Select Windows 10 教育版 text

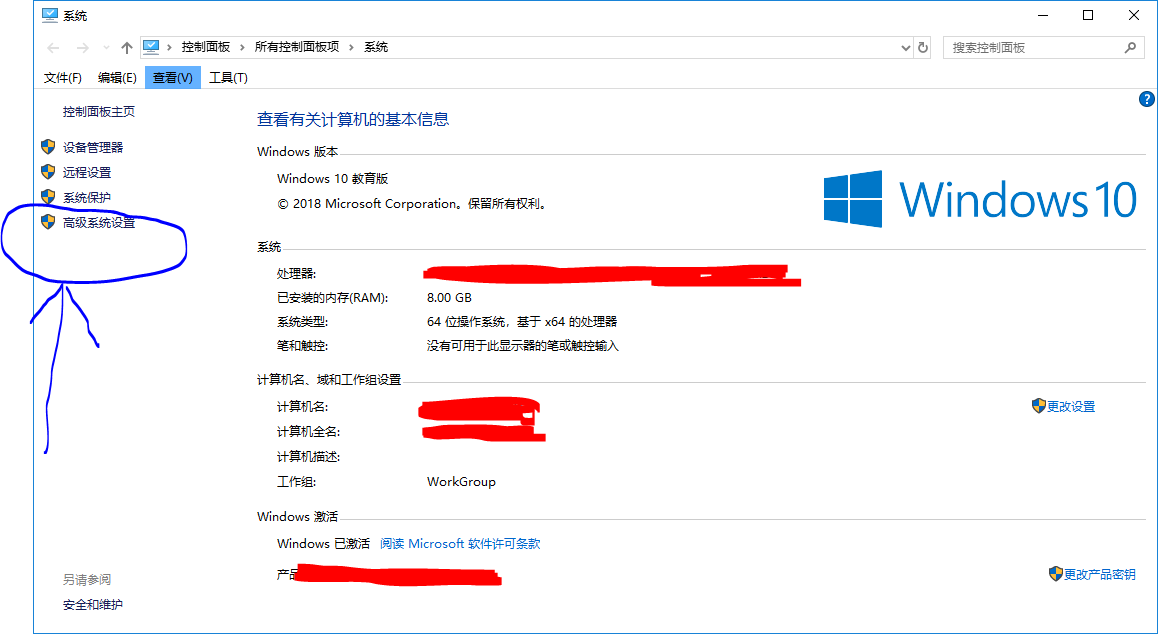click(x=332, y=179)
